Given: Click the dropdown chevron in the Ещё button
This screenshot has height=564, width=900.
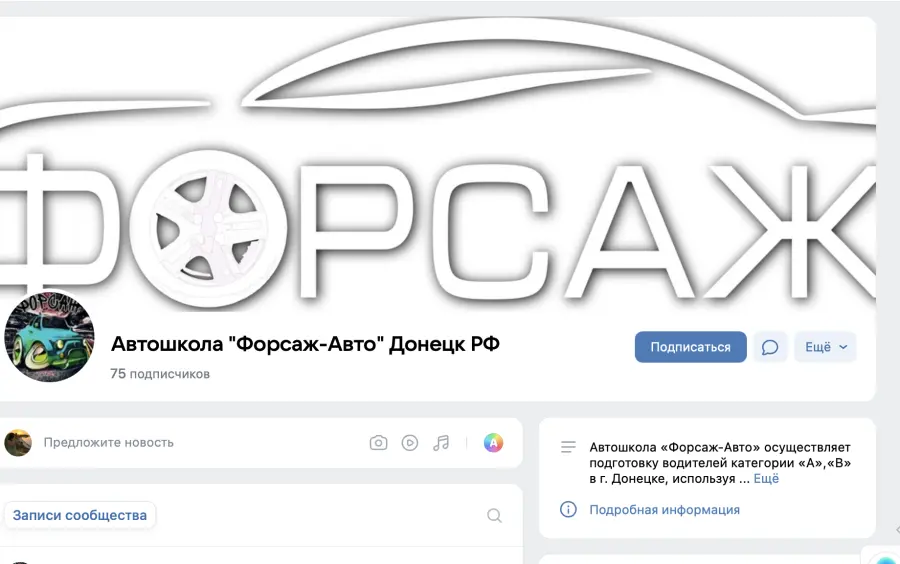Looking at the screenshot, I should pos(843,347).
